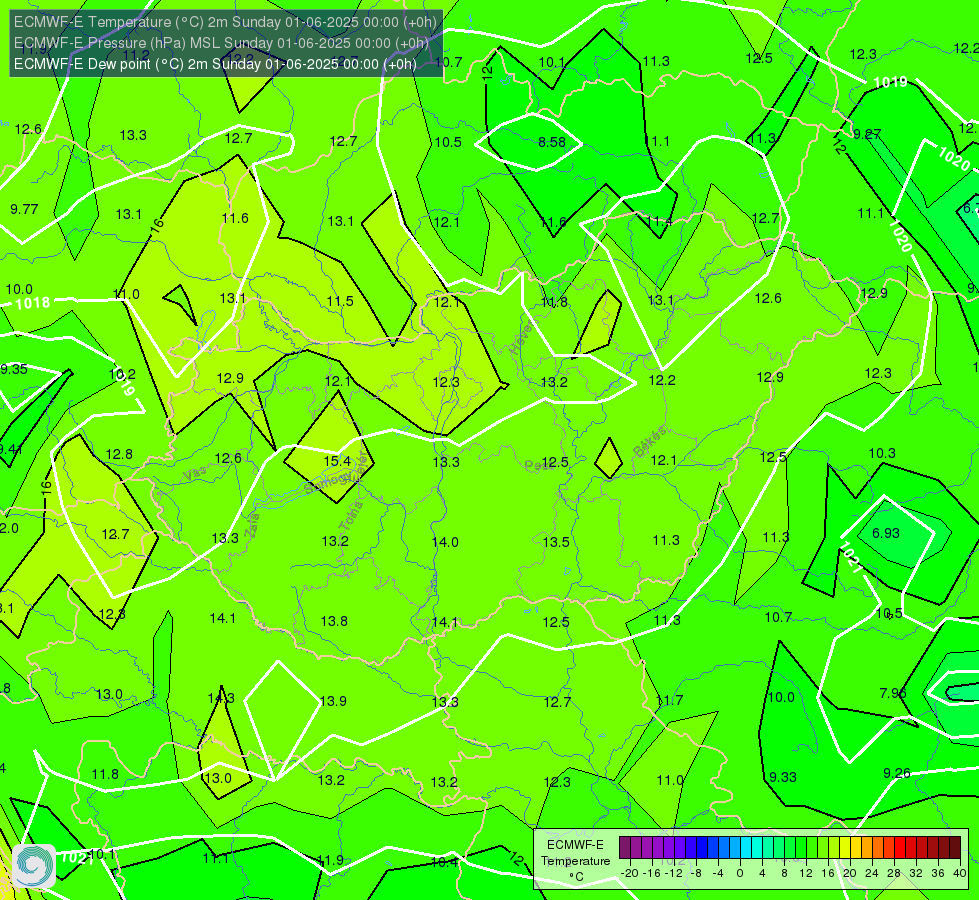Click the cyan swatch above legend value 0

point(745,848)
